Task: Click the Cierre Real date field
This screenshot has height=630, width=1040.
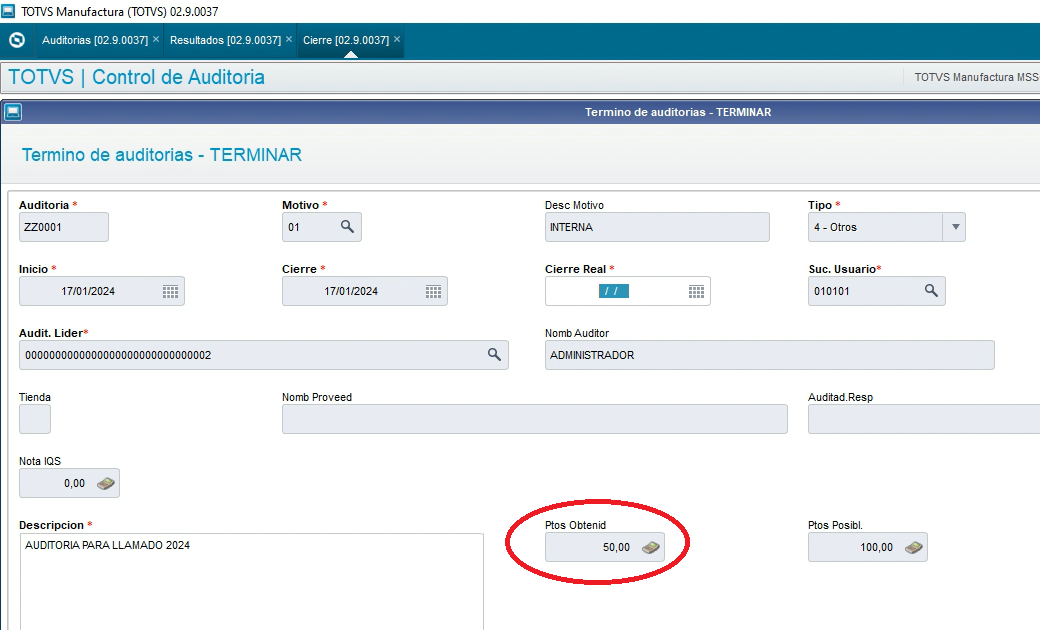Action: coord(627,291)
